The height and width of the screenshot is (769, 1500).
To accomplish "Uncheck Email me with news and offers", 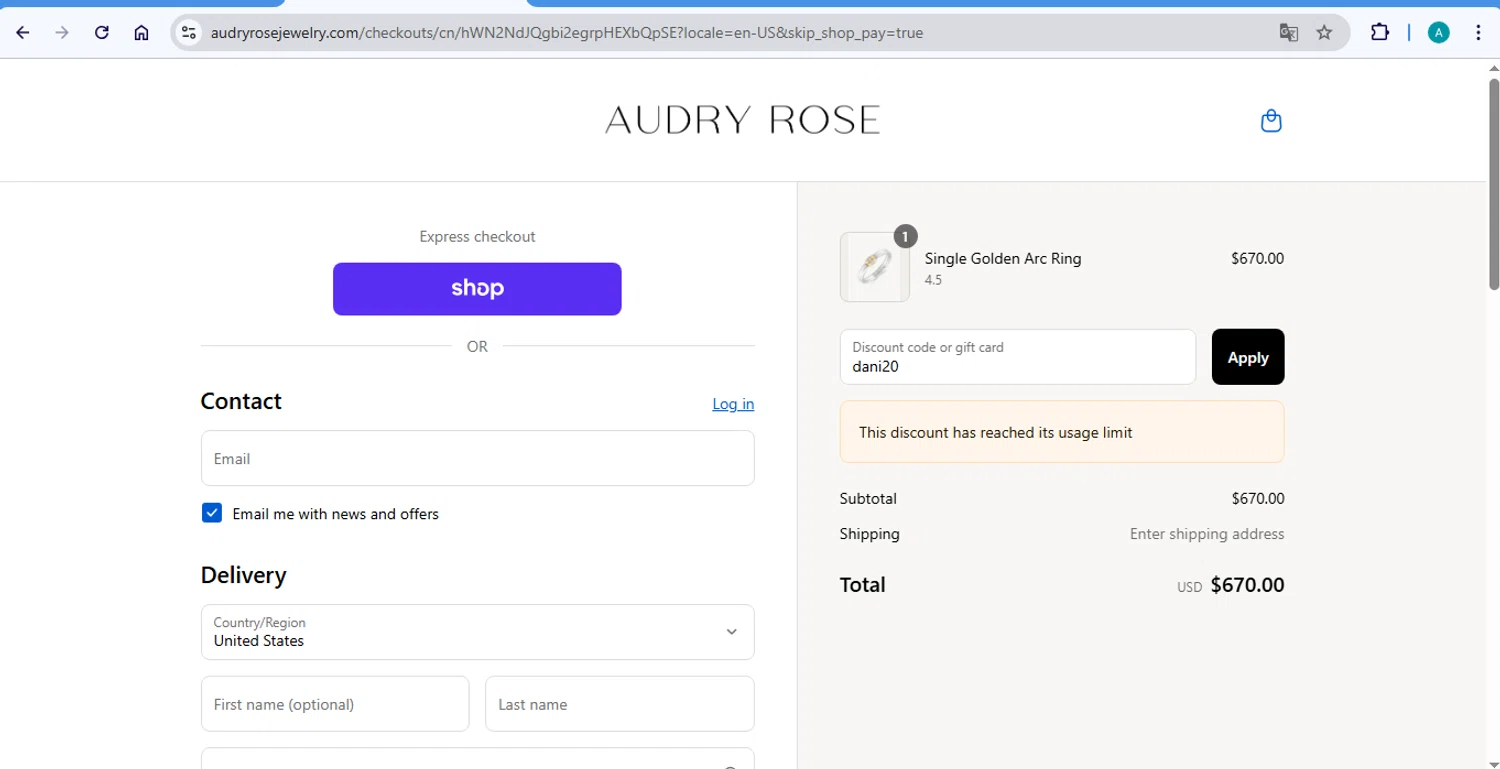I will [212, 513].
